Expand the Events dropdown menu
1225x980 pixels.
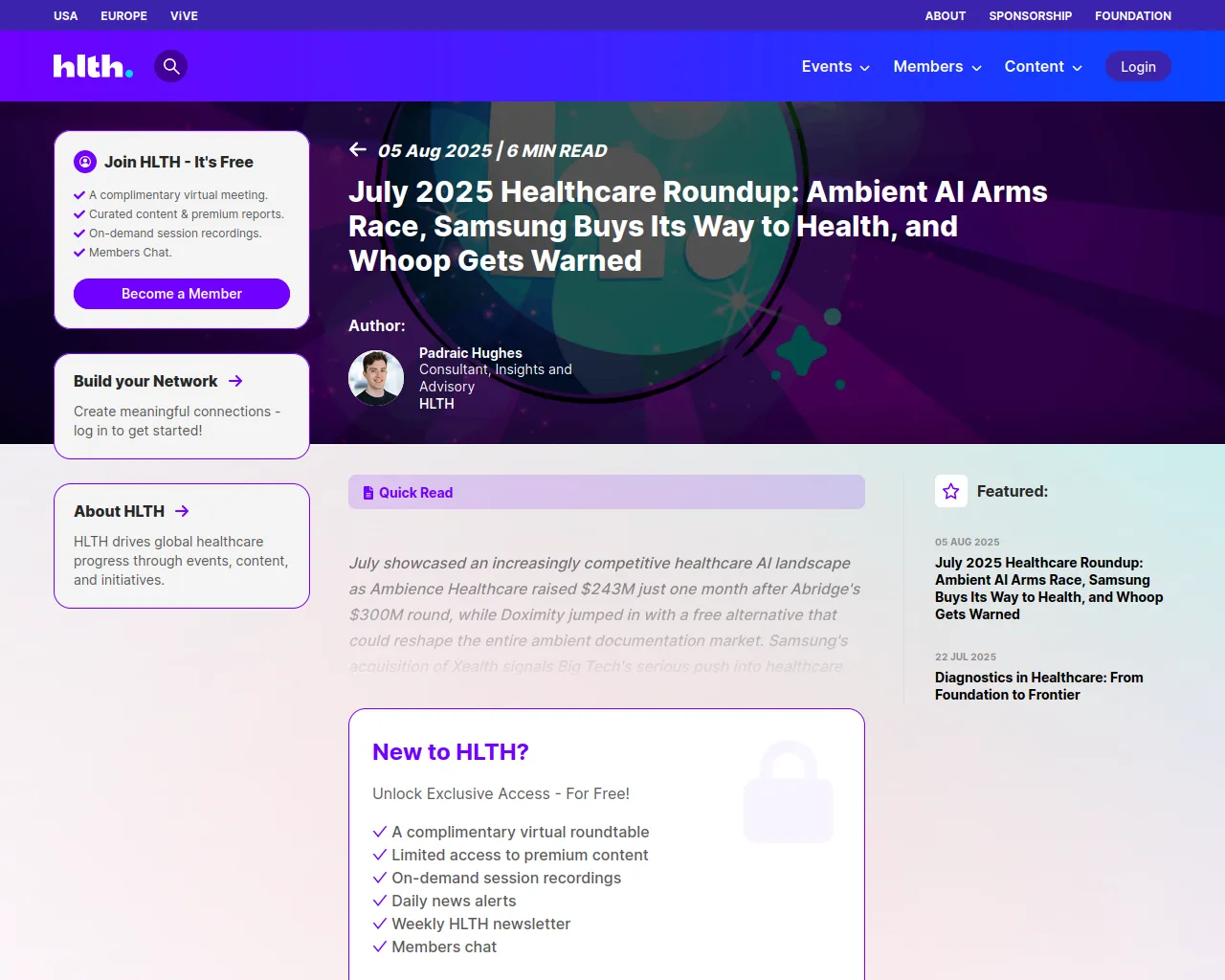tap(835, 66)
